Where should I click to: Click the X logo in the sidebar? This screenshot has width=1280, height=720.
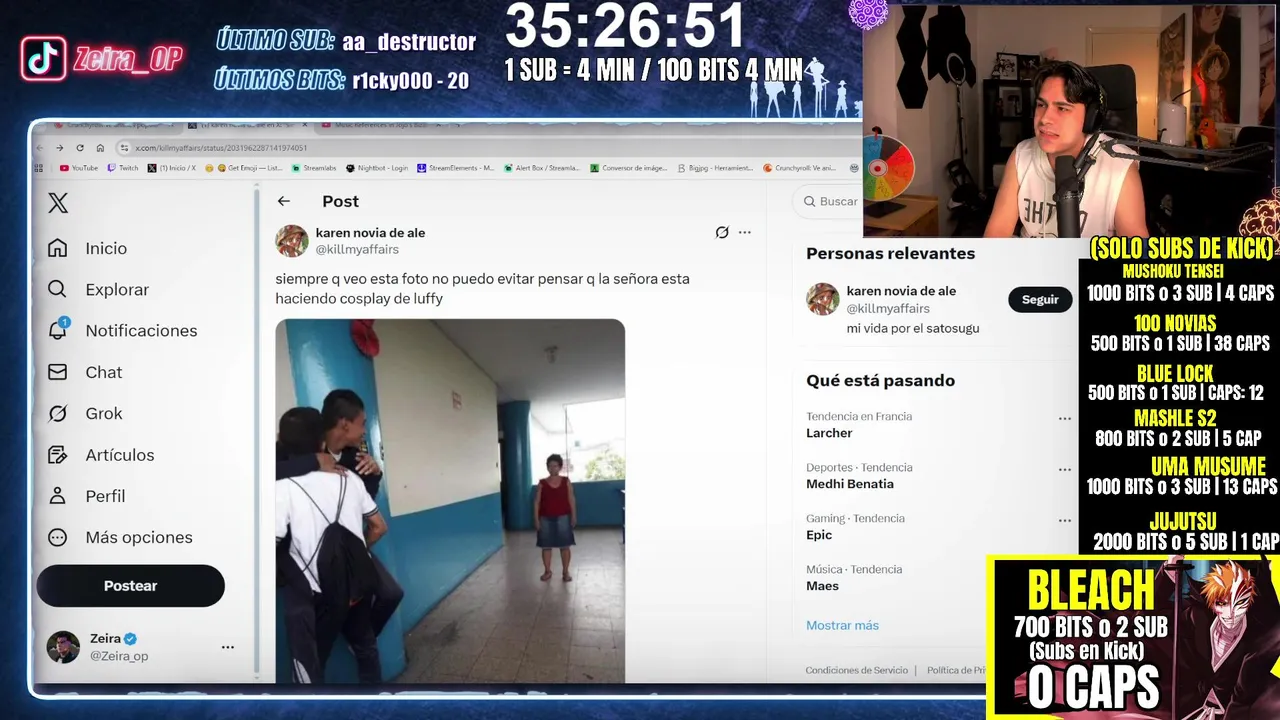pos(58,203)
